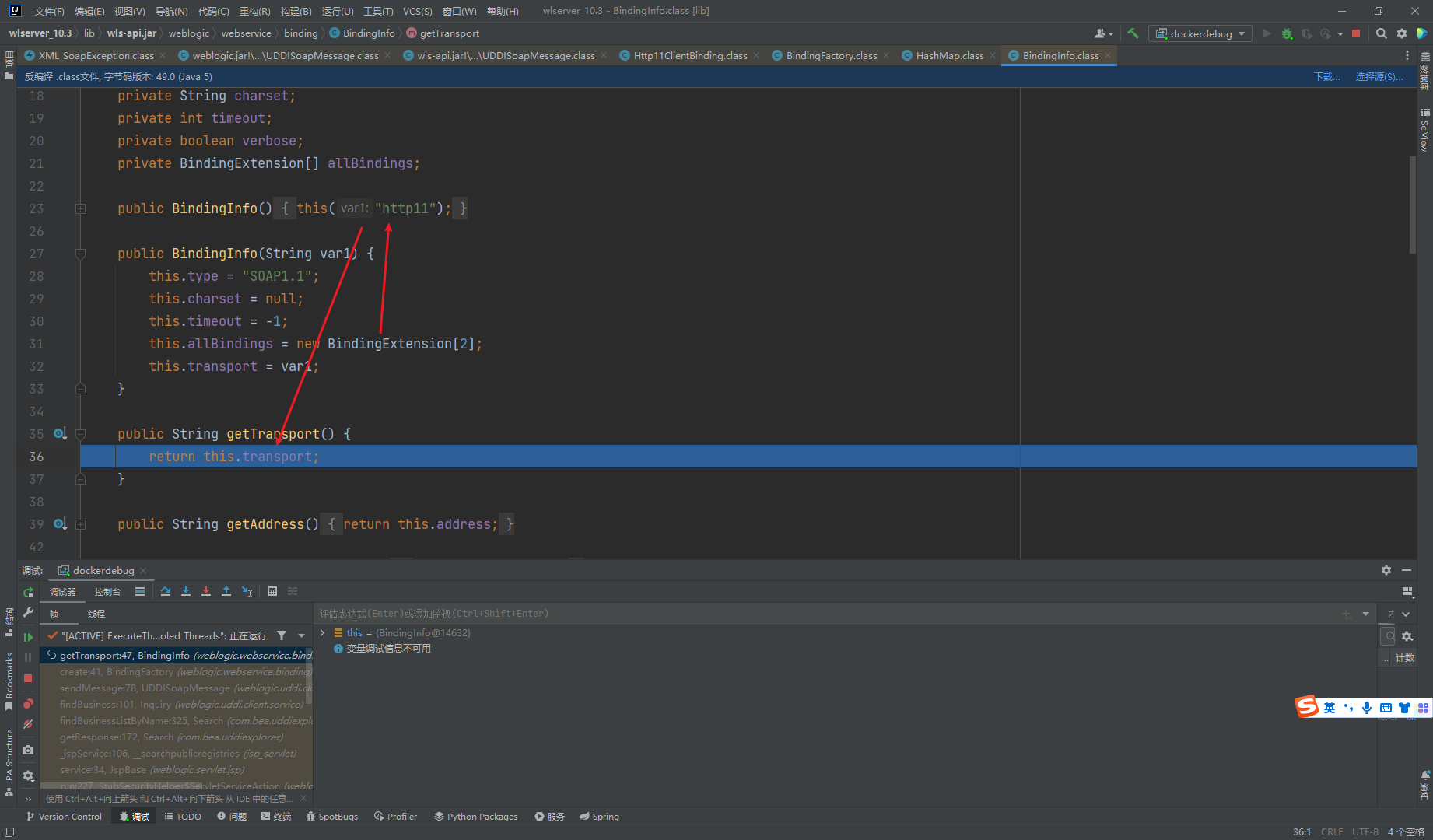The height and width of the screenshot is (840, 1433).
Task: Collapse the getTransport method fold at line 35
Action: tap(80, 434)
